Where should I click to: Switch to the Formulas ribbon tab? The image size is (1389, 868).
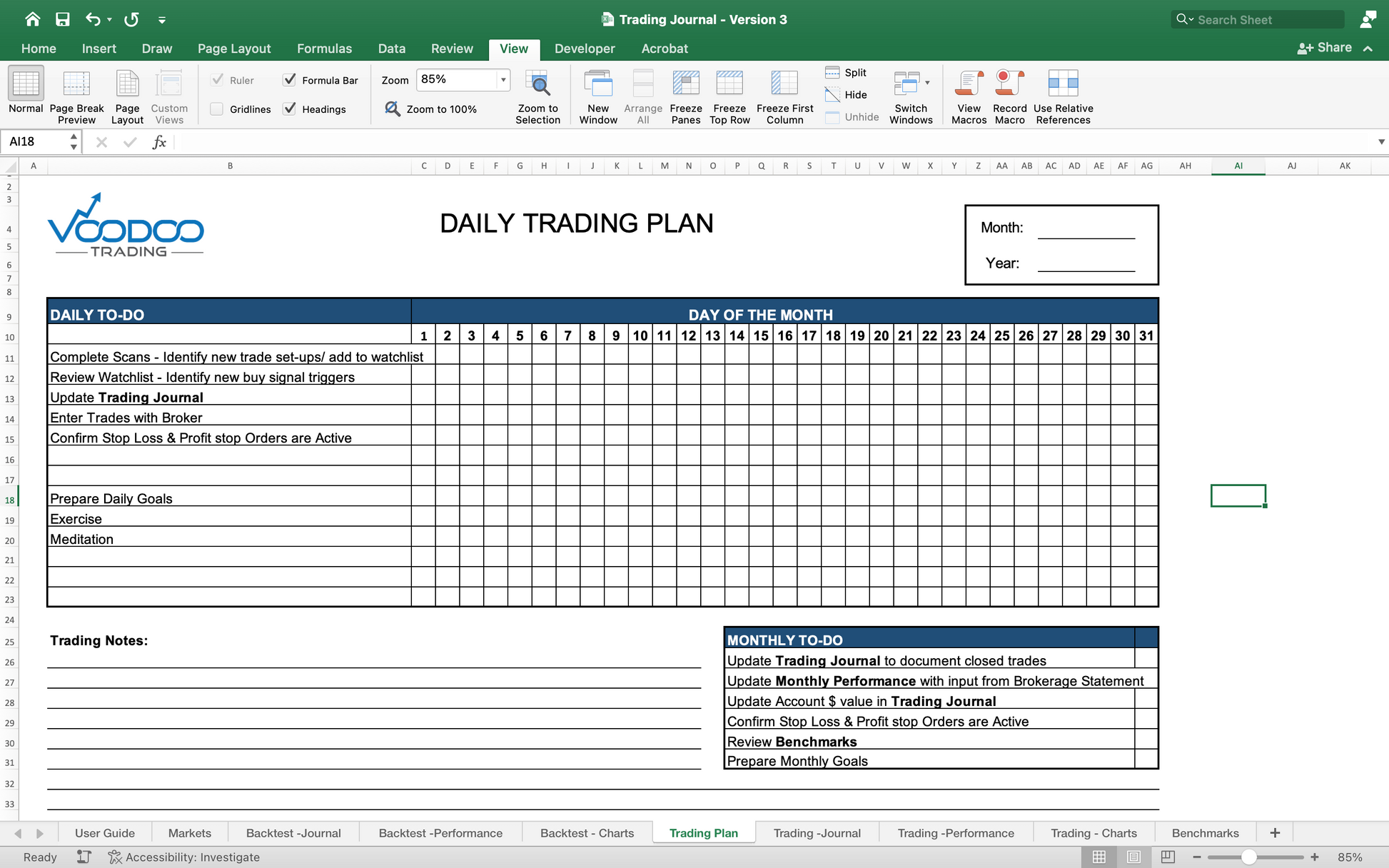(x=324, y=49)
